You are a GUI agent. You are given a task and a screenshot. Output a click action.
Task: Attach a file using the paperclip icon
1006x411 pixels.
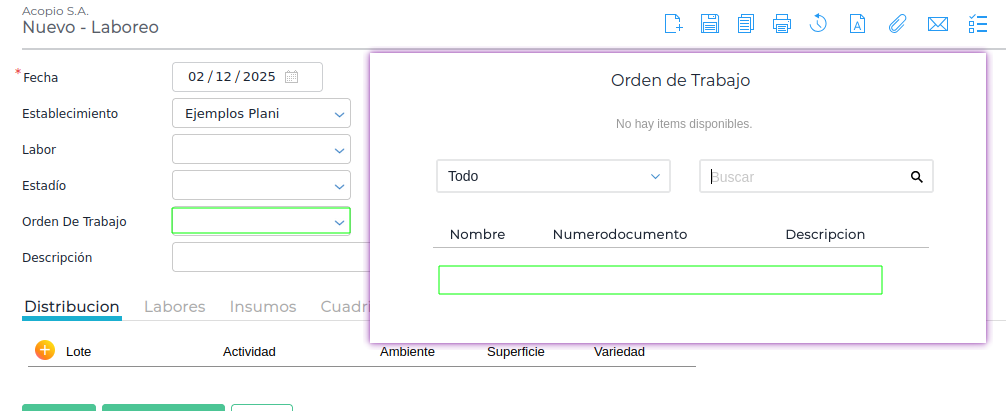click(x=897, y=25)
